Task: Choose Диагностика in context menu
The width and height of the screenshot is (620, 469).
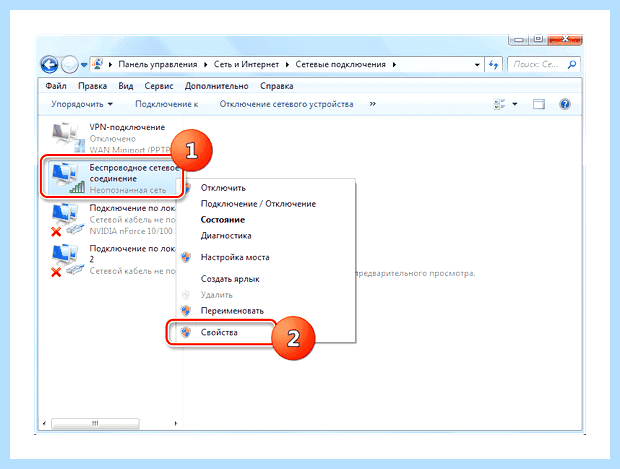Action: click(x=226, y=236)
